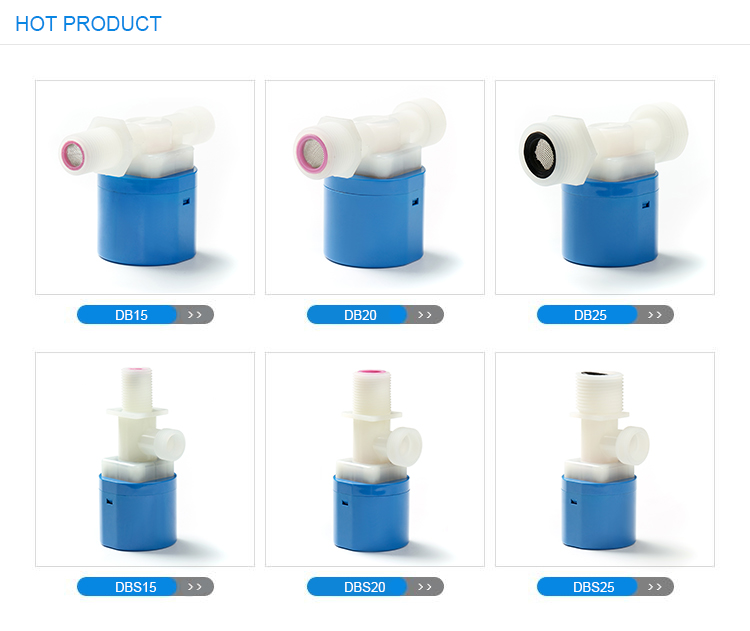The height and width of the screenshot is (631, 750).
Task: Open the DBS20 product image
Action: click(x=375, y=460)
